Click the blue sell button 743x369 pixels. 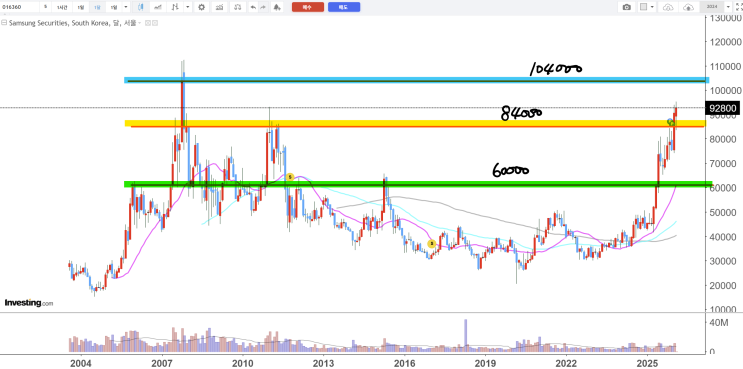344,7
